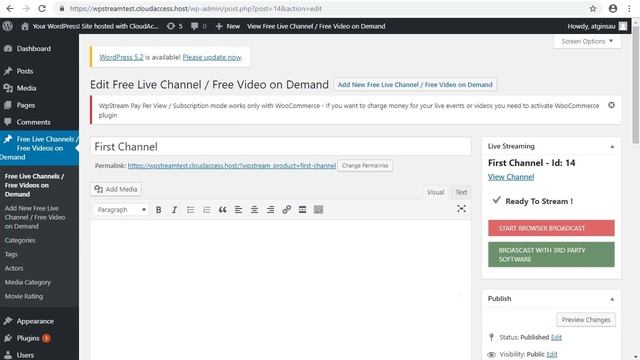
Task: Click Change Permalinks button
Action: (365, 166)
